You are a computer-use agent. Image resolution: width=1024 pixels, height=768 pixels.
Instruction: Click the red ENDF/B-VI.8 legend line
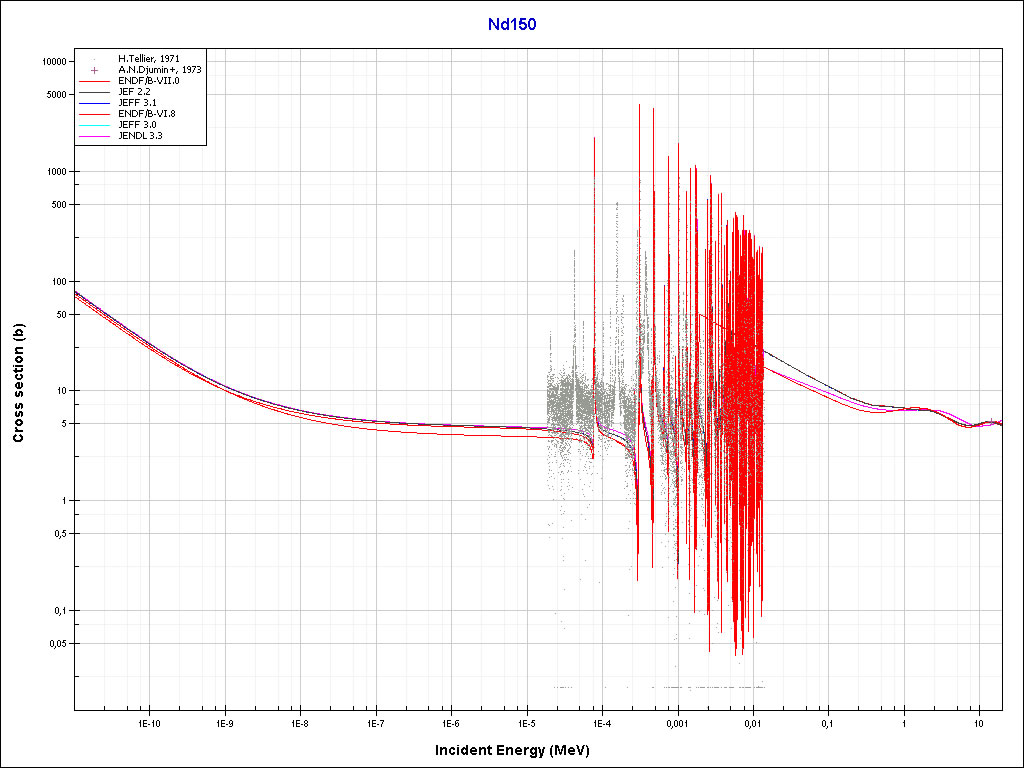(x=93, y=113)
